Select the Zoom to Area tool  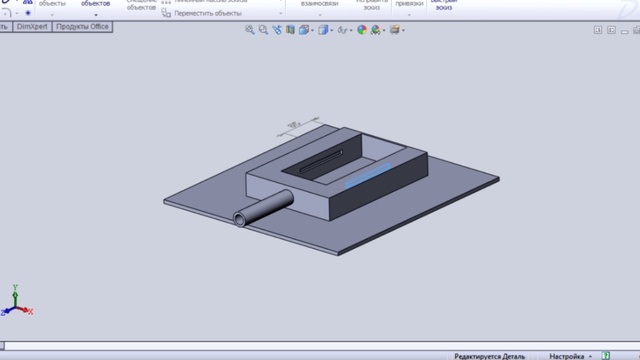click(x=263, y=30)
